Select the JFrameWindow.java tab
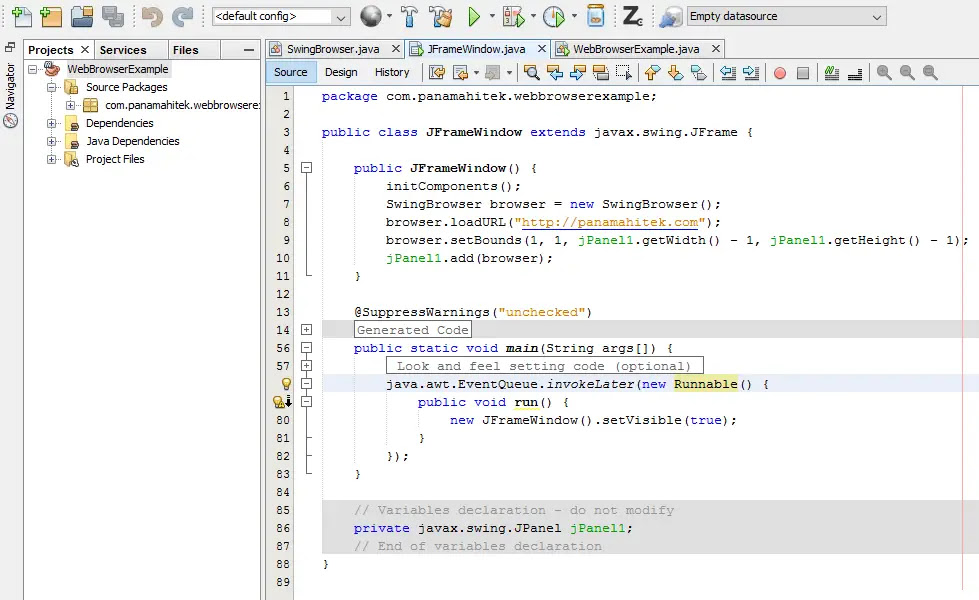 [476, 49]
